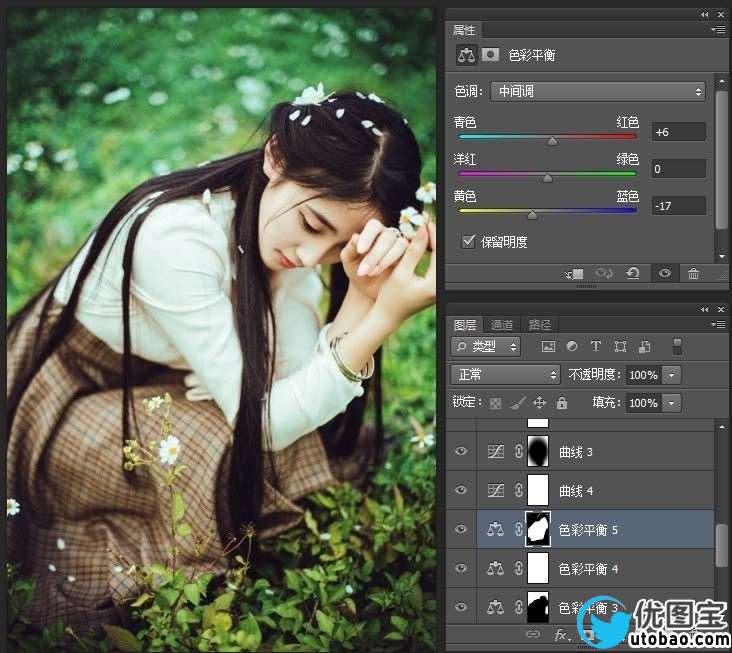Screen dimensions: 732x653
Task: Open the Properties panel flyout menu
Action: [718, 29]
